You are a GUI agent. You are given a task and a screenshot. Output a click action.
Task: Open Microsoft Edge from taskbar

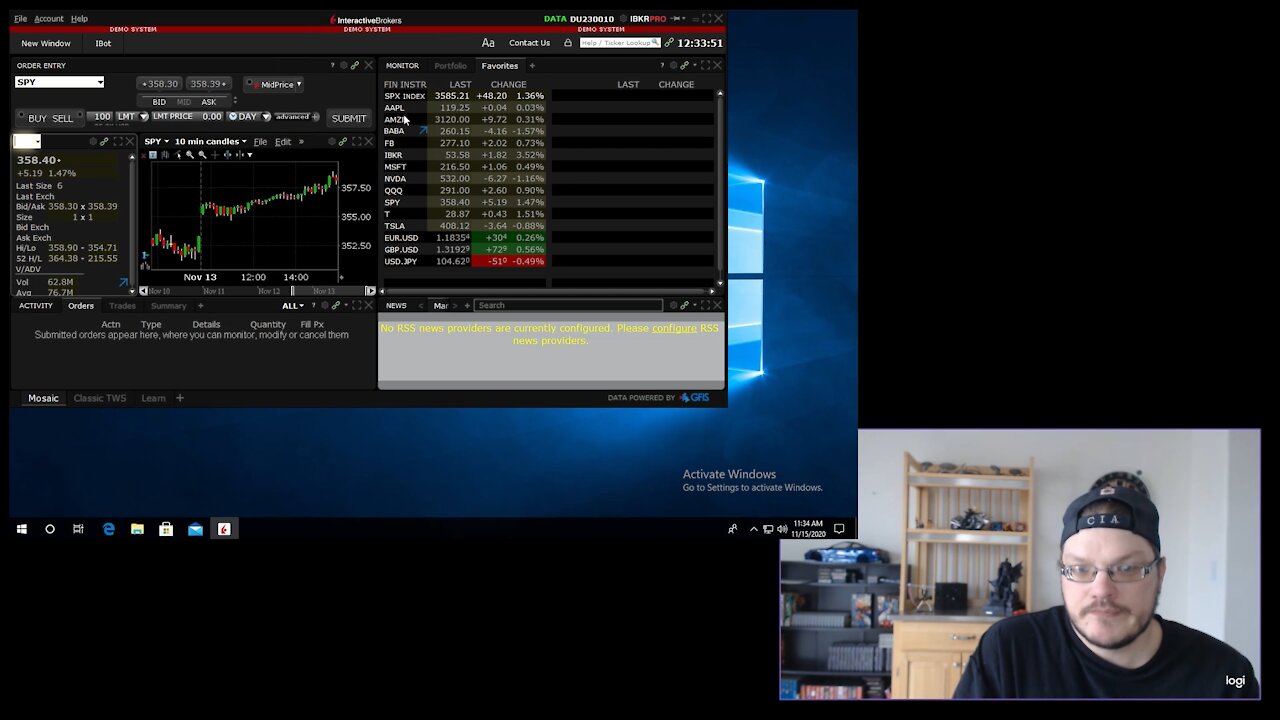tap(108, 529)
